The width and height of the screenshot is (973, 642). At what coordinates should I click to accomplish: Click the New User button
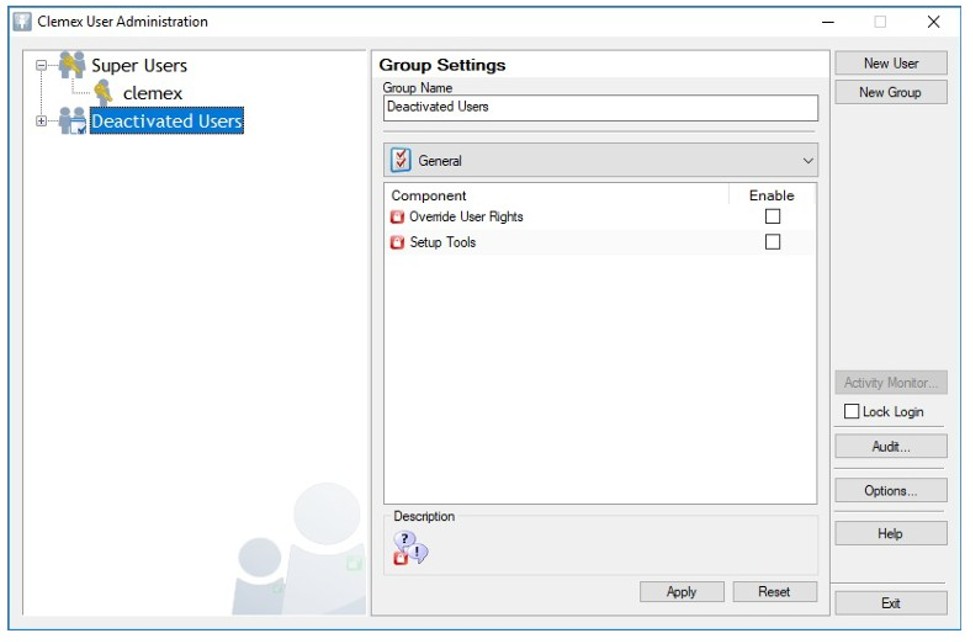(890, 63)
